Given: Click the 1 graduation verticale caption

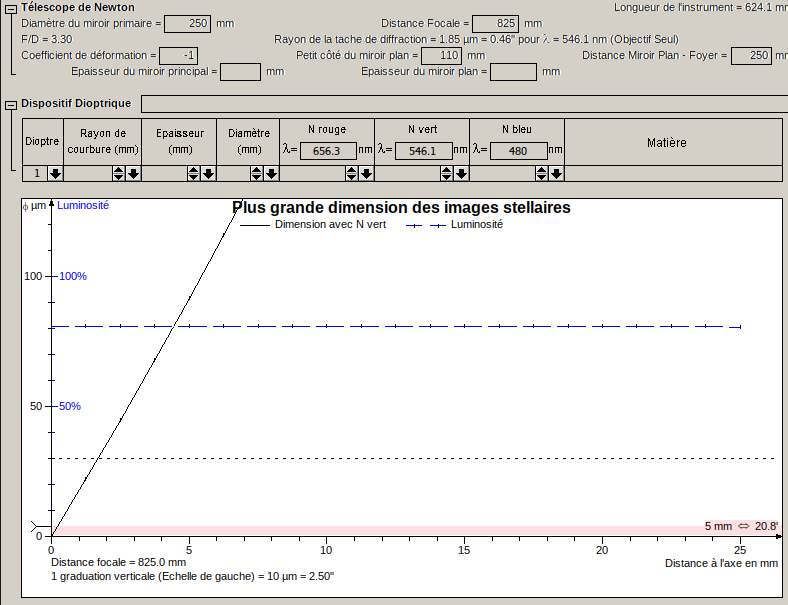Looking at the screenshot, I should [193, 577].
